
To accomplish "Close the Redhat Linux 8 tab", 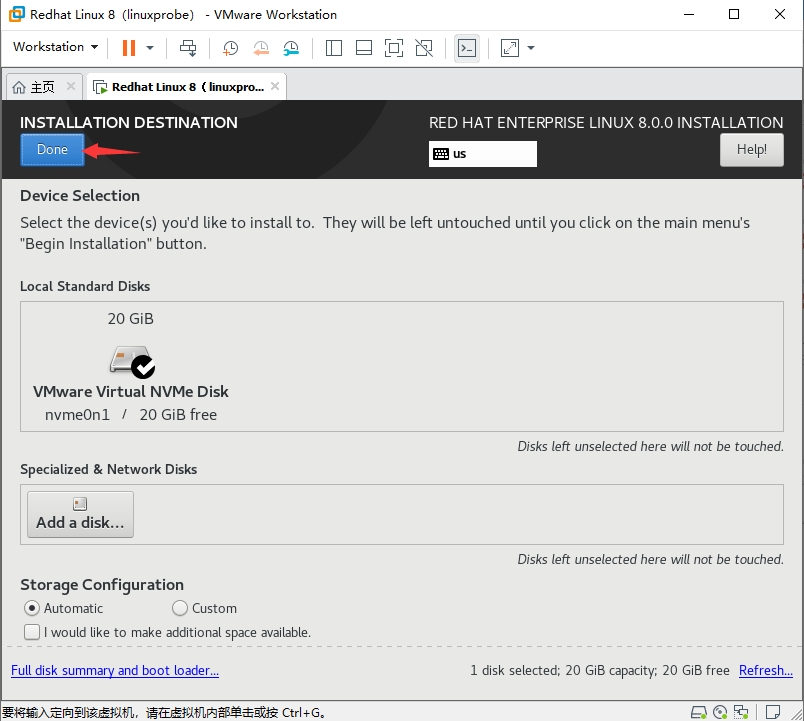I will (x=275, y=86).
